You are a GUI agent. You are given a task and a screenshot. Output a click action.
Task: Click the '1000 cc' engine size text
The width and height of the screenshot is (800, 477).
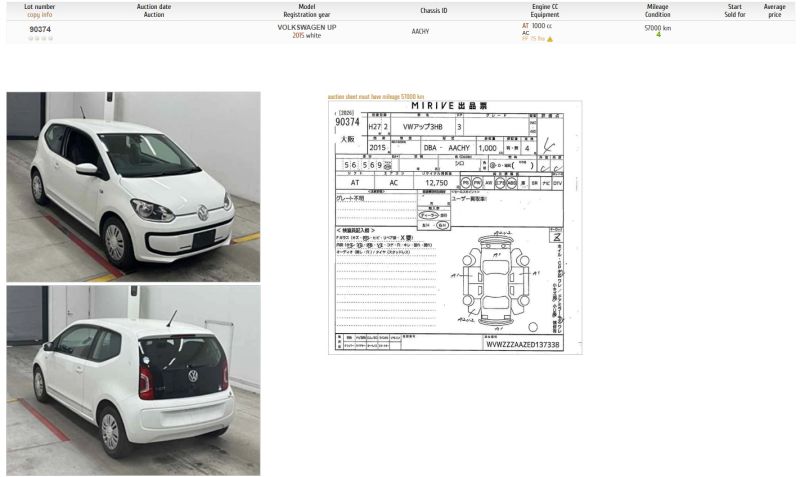click(542, 26)
